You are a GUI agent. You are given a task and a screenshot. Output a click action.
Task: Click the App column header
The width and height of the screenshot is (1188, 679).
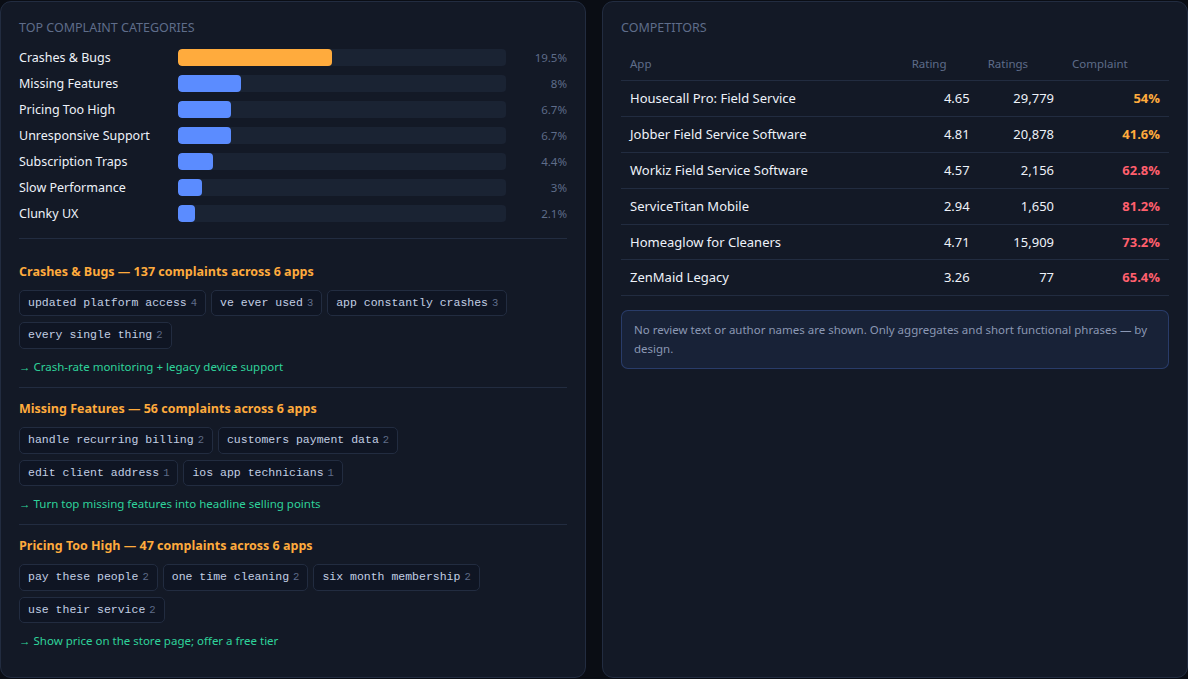[640, 64]
